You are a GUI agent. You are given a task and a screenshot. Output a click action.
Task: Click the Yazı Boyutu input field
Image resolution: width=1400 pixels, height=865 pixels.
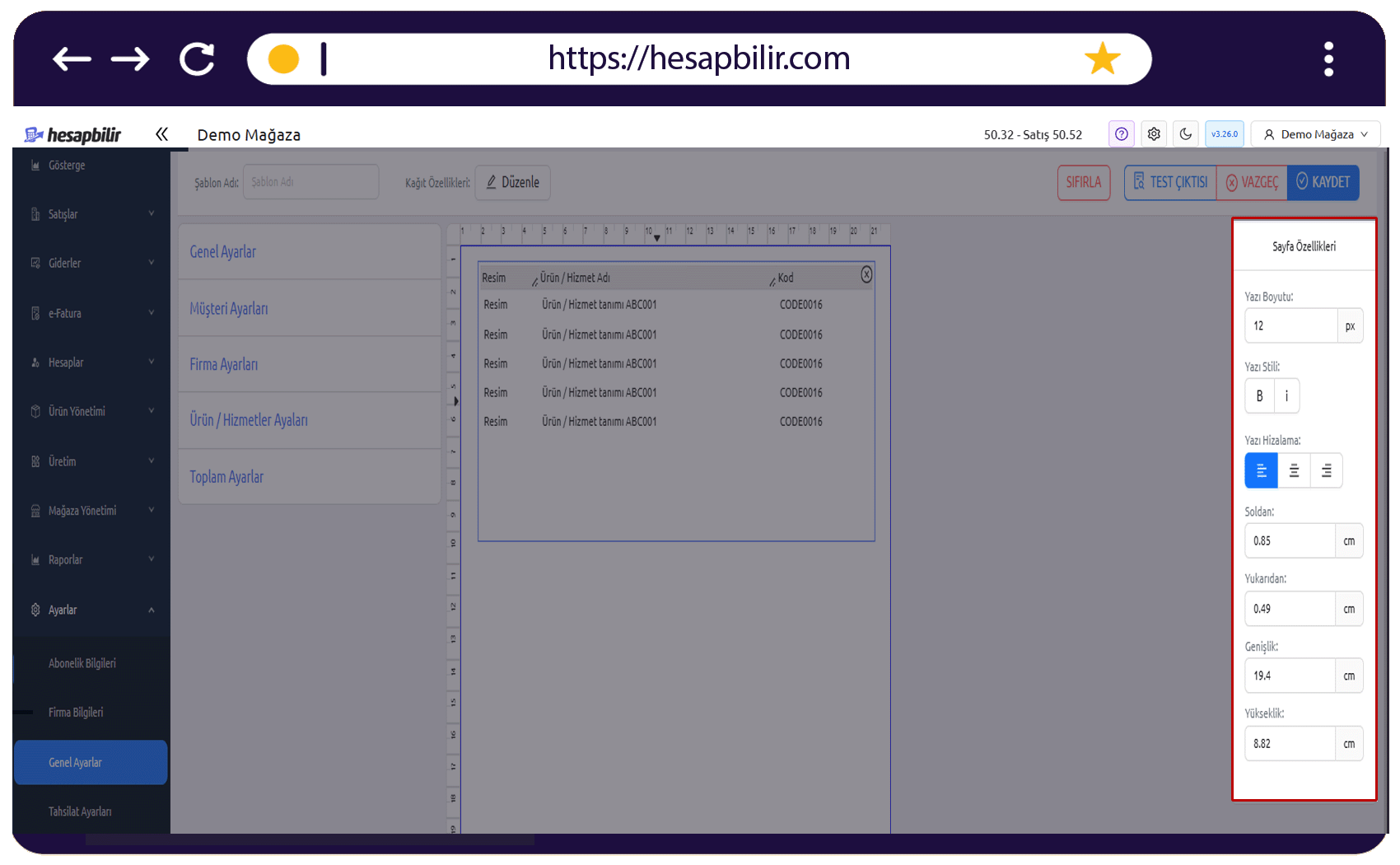pos(1290,326)
